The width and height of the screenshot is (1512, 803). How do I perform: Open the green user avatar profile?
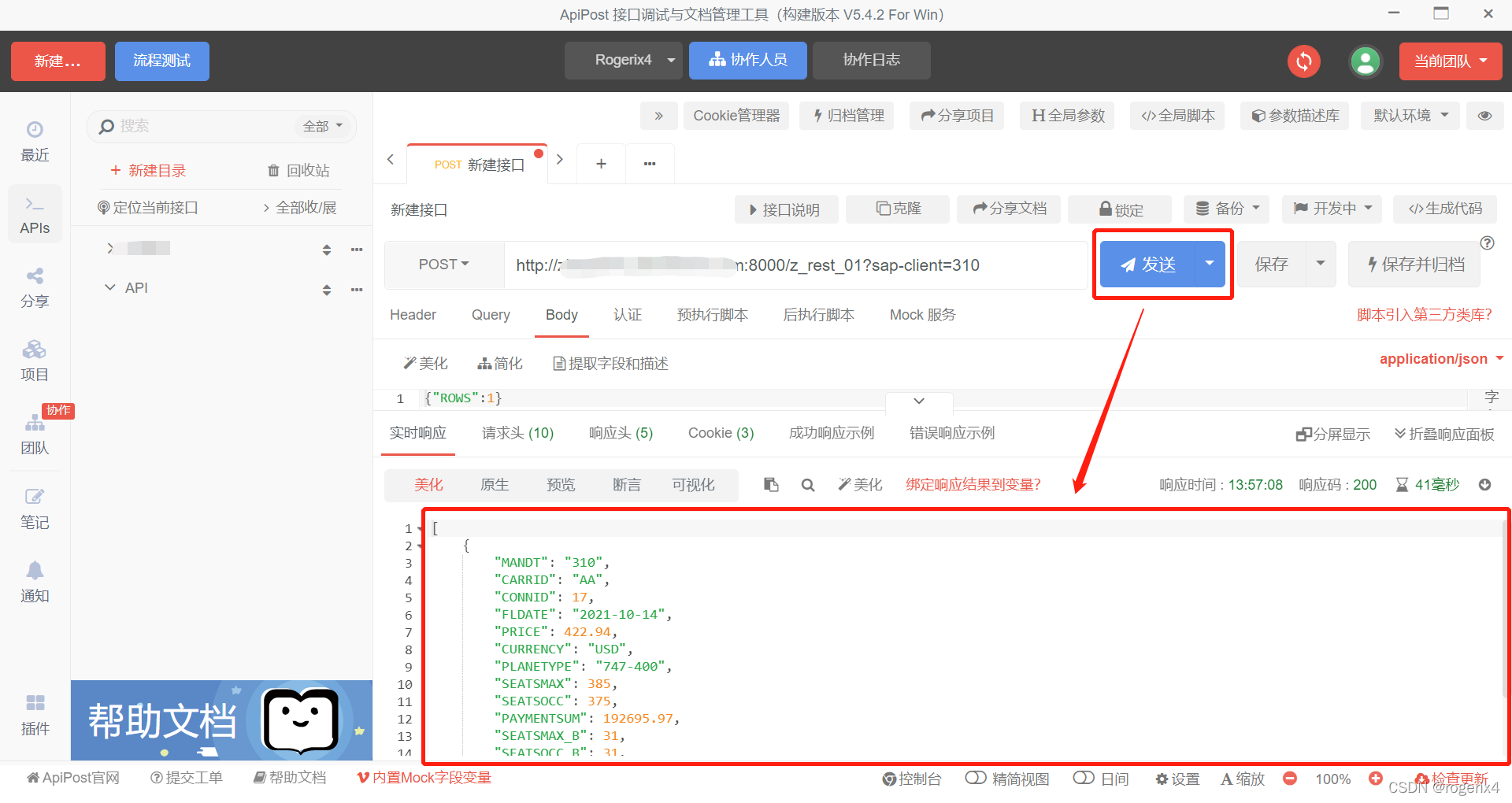tap(1366, 61)
